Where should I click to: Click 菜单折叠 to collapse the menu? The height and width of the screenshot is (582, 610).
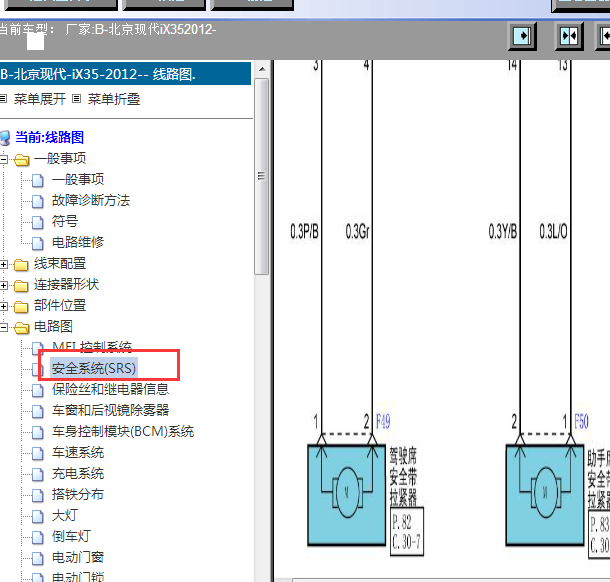pyautogui.click(x=114, y=99)
